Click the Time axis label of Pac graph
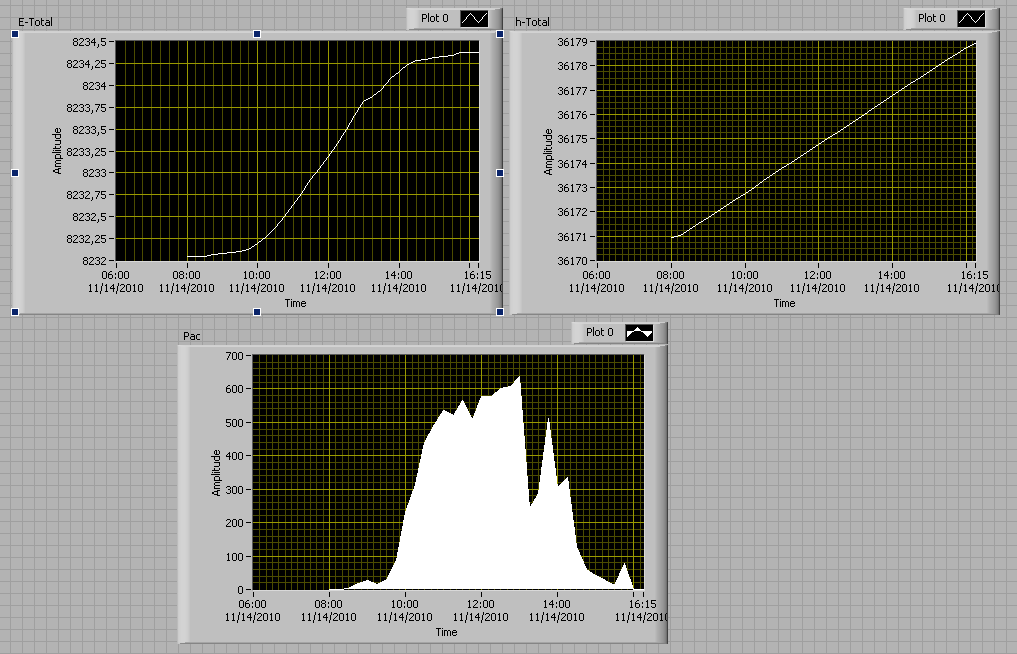Screen dimensions: 1017x654 pos(447,632)
